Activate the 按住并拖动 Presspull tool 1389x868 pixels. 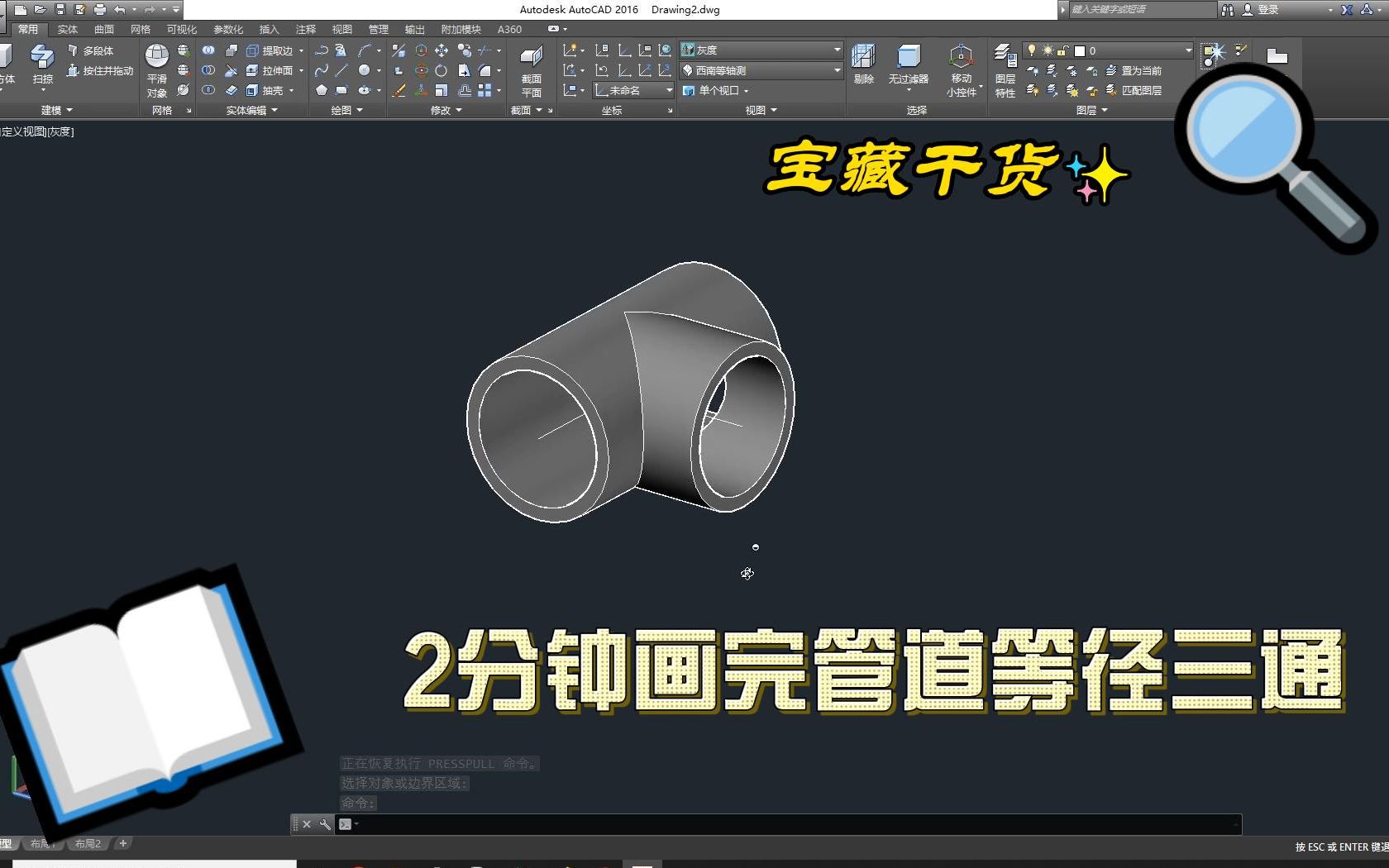(x=99, y=72)
